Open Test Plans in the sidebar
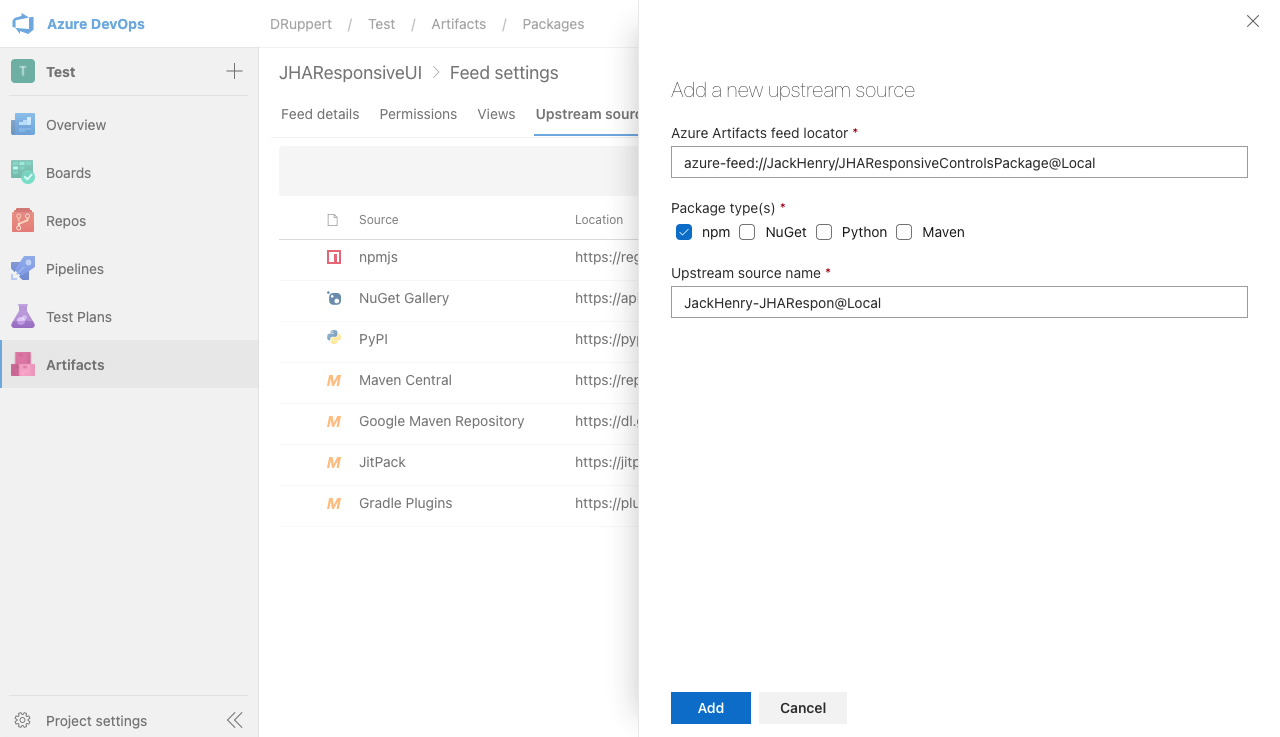Screen dimensions: 1280x737 pyautogui.click(x=78, y=317)
